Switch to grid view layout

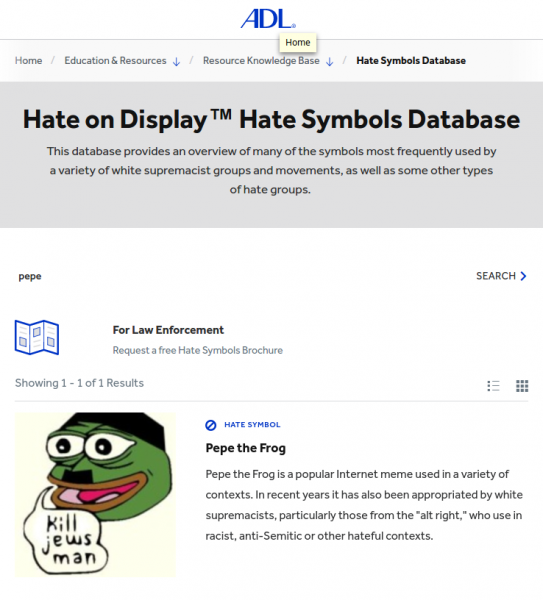(x=522, y=386)
